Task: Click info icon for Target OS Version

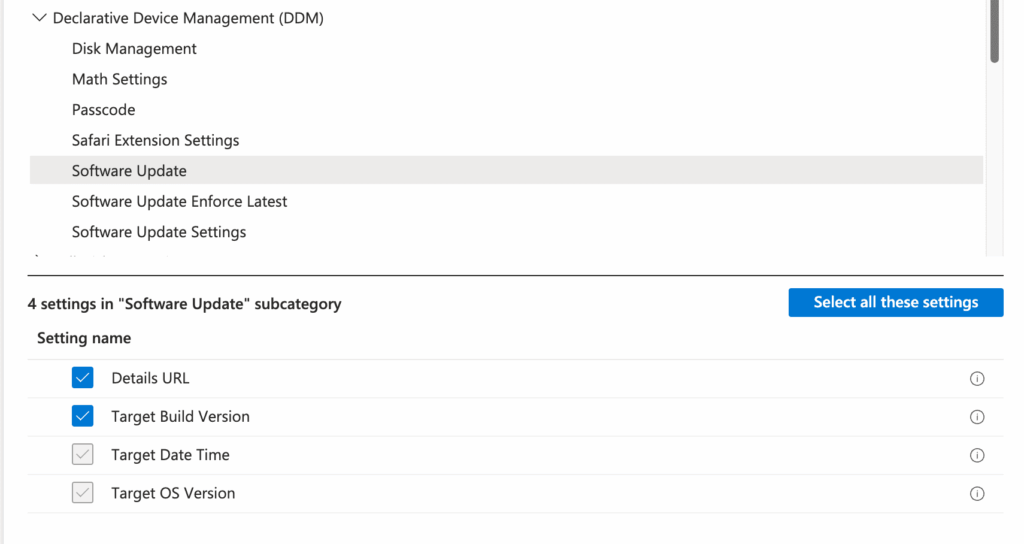Action: (x=977, y=493)
